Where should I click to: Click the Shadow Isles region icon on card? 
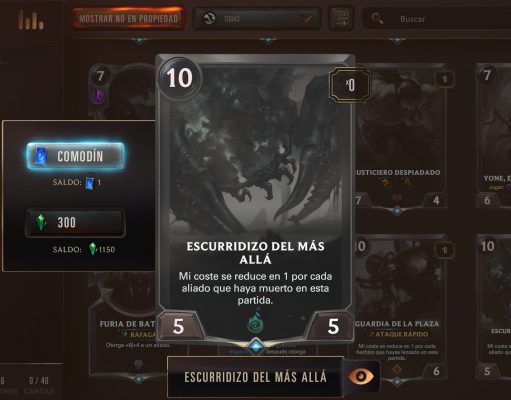pos(256,323)
